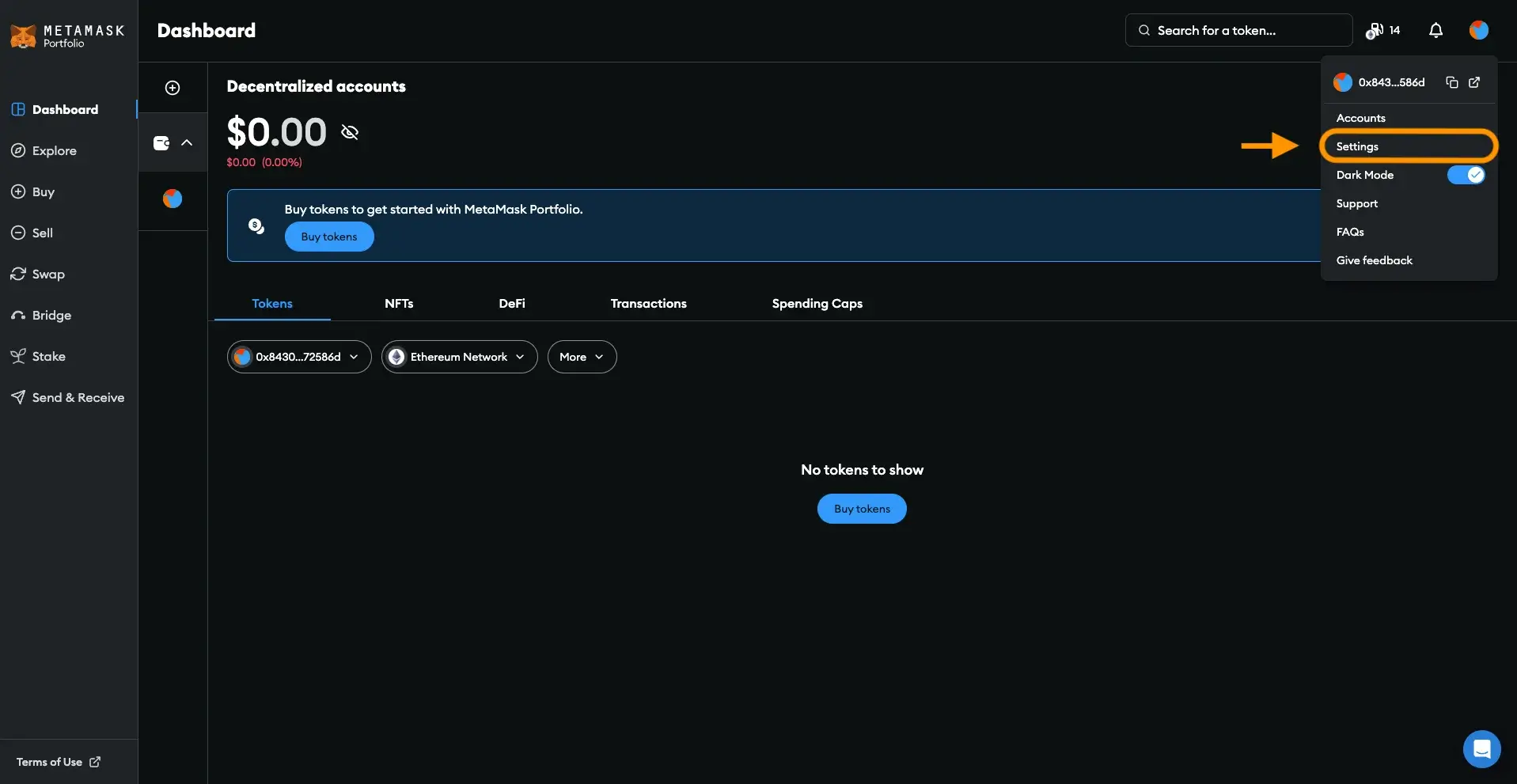Switch to the DeFi tab

point(512,304)
